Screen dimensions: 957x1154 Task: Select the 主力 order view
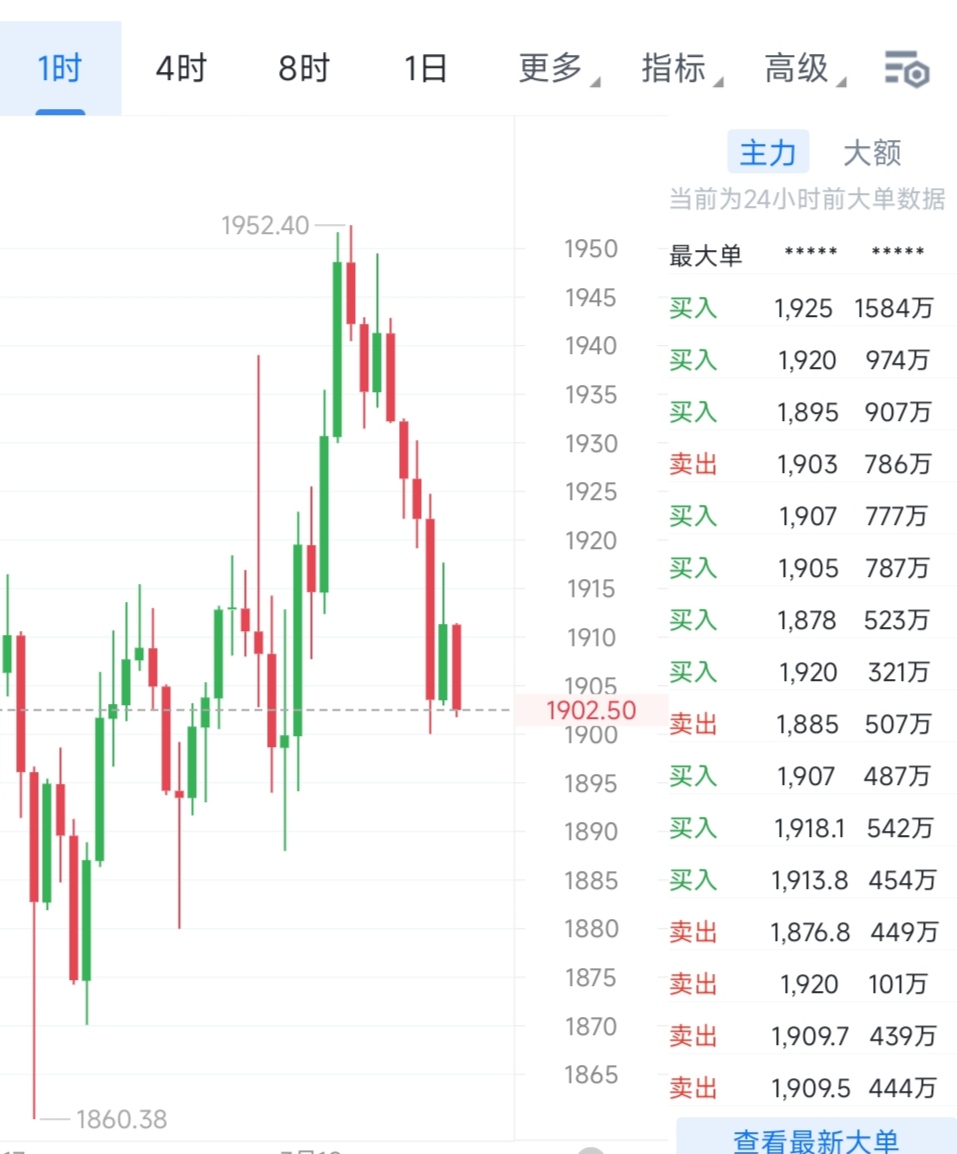tap(767, 152)
